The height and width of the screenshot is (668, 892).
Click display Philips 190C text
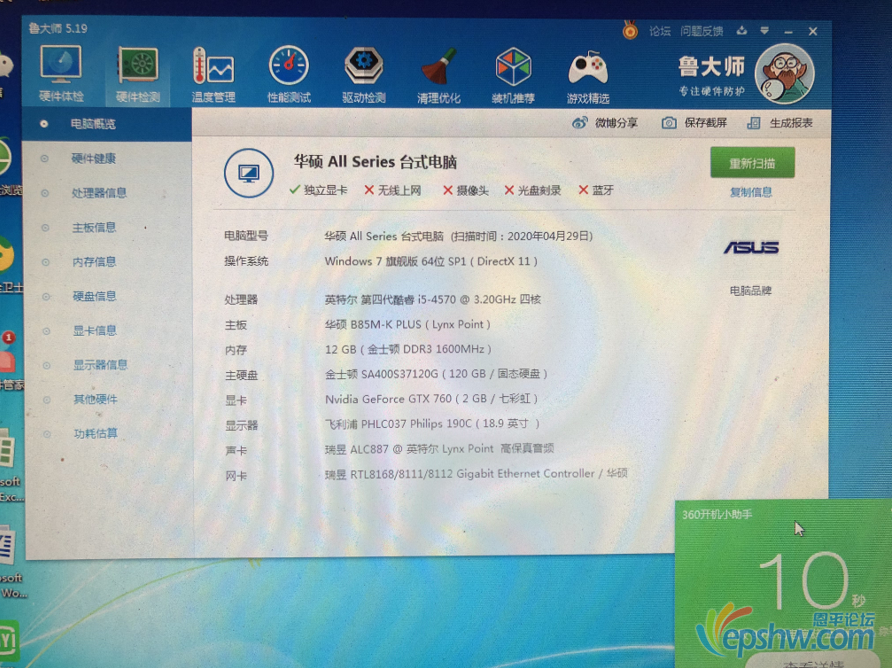(432, 424)
